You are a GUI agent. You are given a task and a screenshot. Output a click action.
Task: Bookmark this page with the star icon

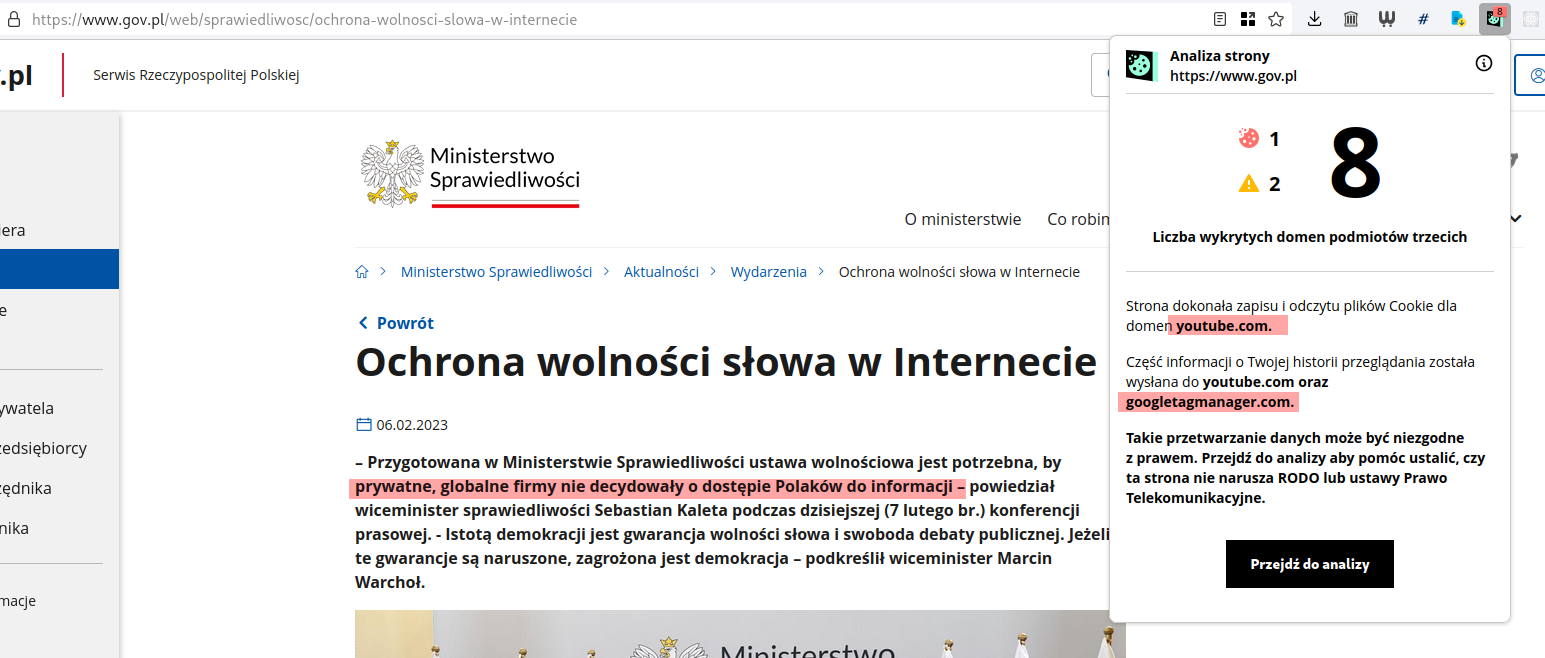click(x=1276, y=19)
